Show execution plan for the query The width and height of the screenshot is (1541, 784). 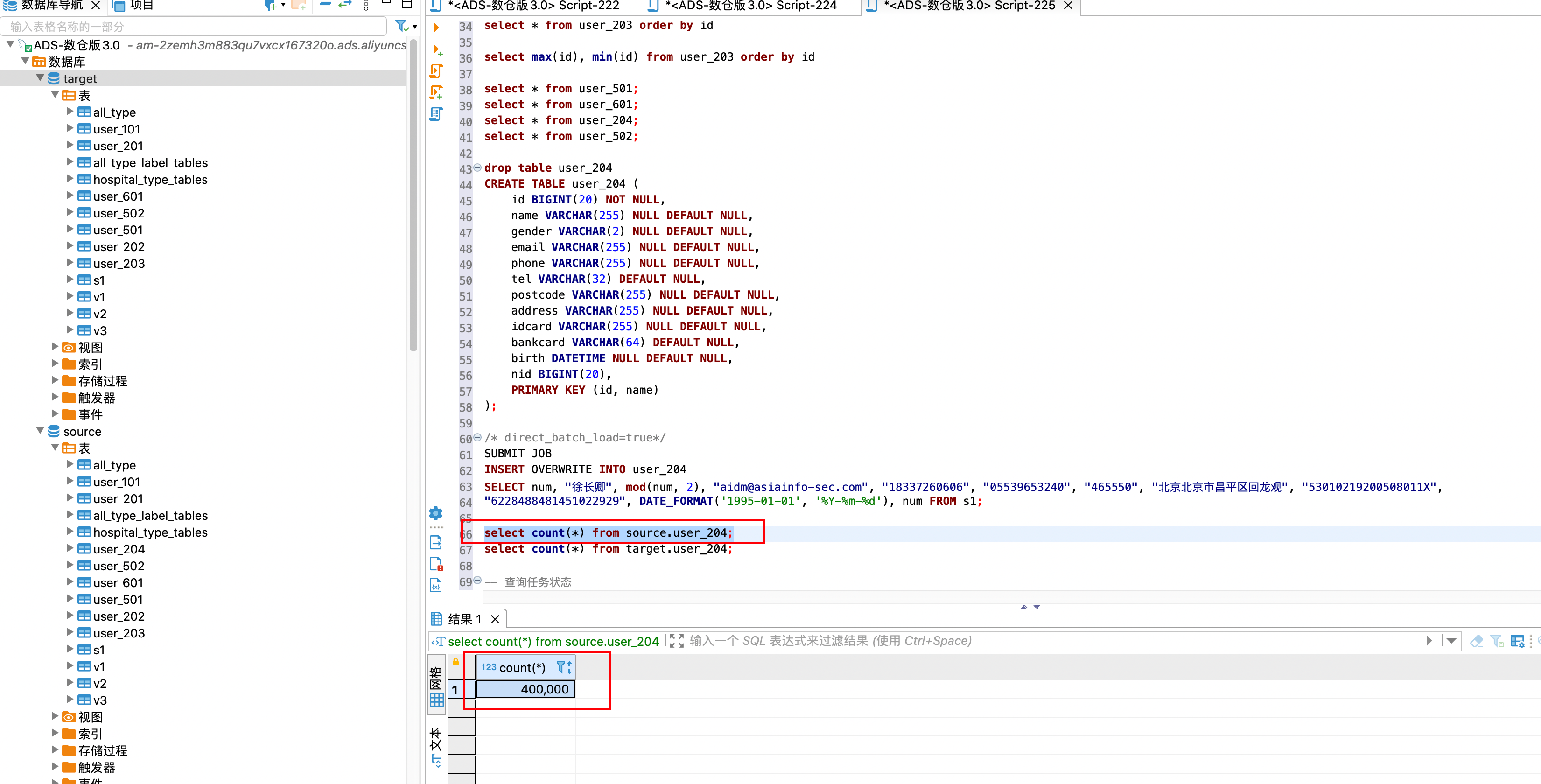pos(436,113)
